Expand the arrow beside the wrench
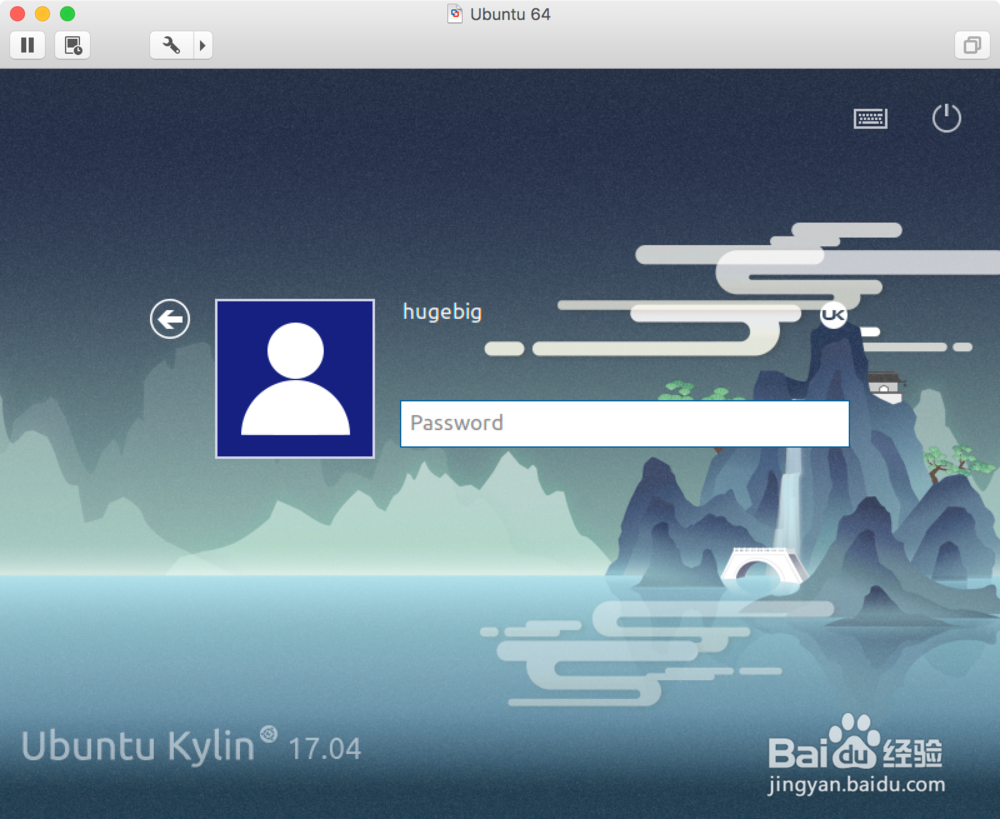Screen dimensions: 1000x819 [203, 45]
